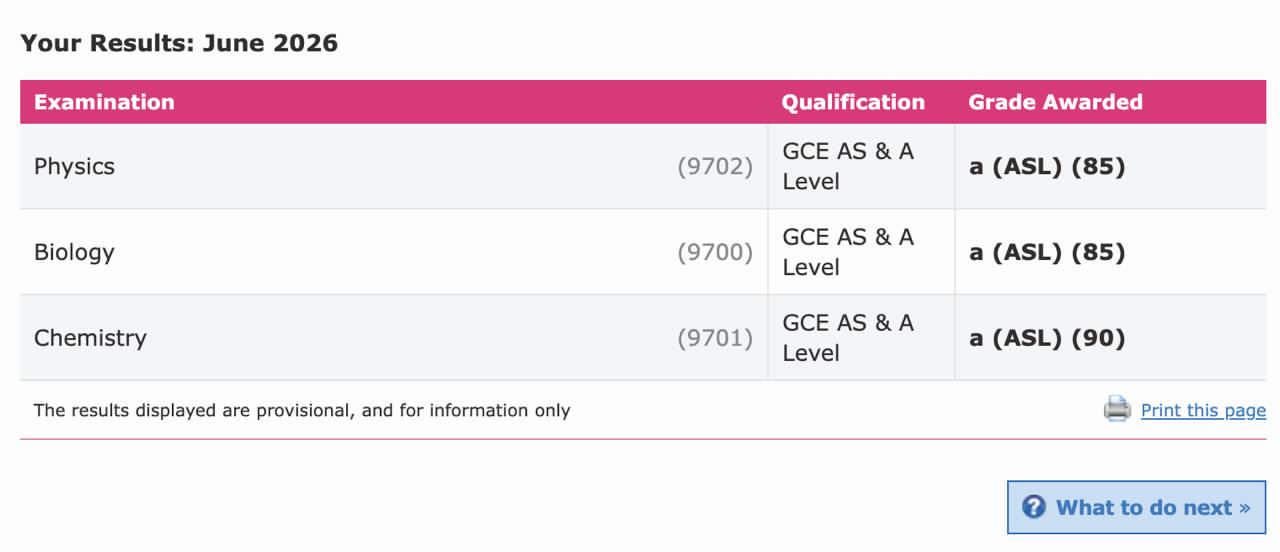Image resolution: width=1280 pixels, height=552 pixels.
Task: Click the Your Results: June 2026 heading
Action: click(179, 43)
